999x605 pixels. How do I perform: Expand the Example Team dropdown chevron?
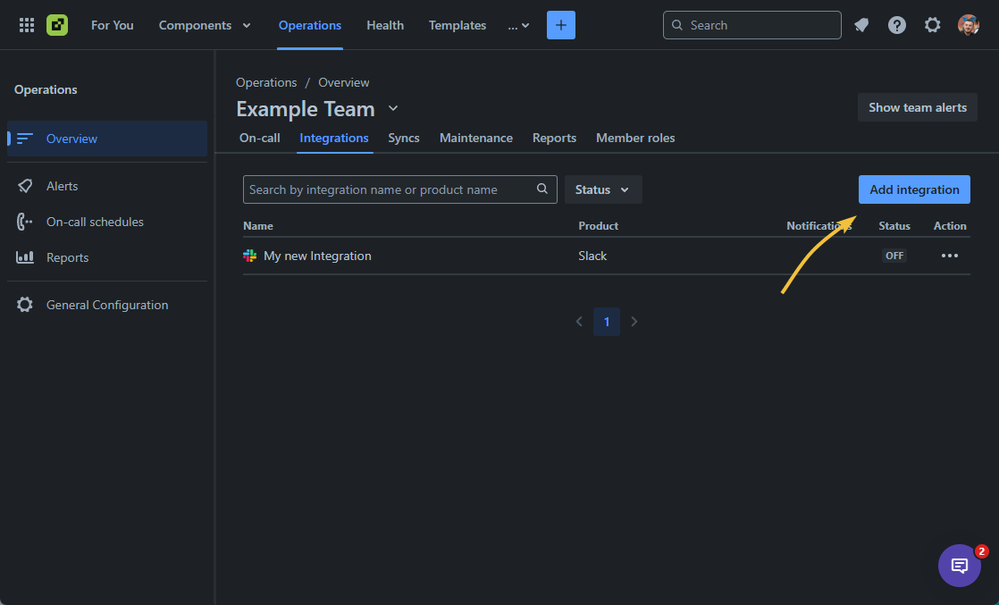click(393, 108)
